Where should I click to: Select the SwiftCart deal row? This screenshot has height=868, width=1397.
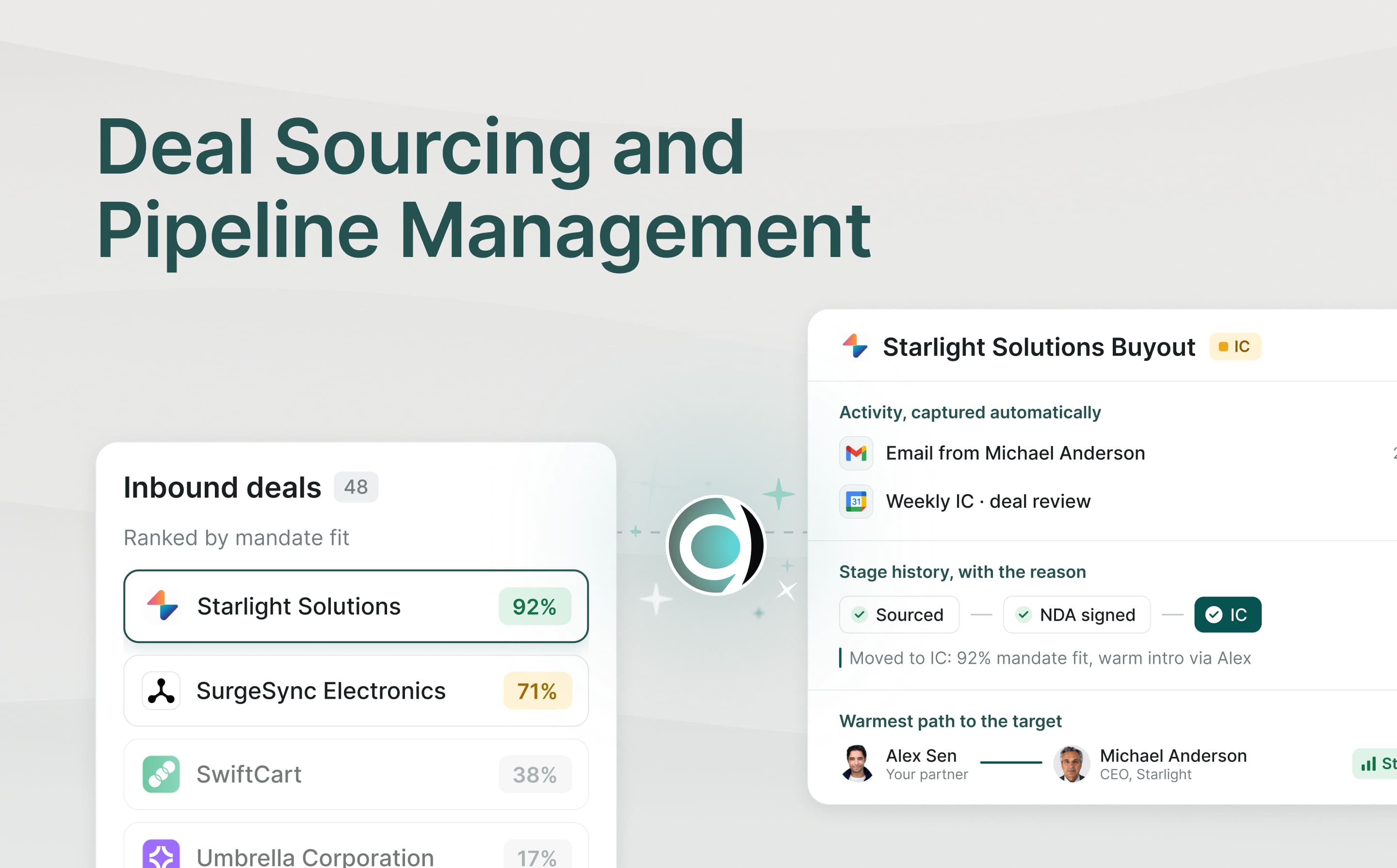356,774
